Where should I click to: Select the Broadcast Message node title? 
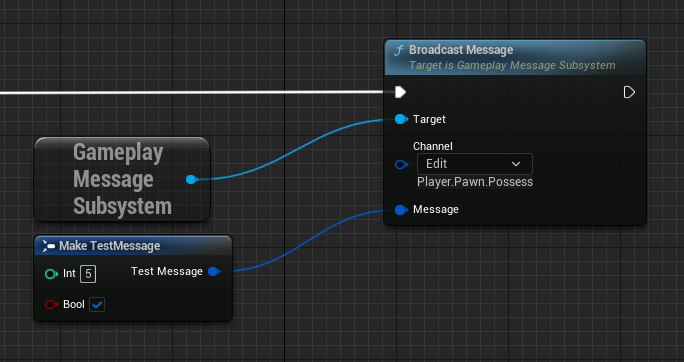point(461,50)
